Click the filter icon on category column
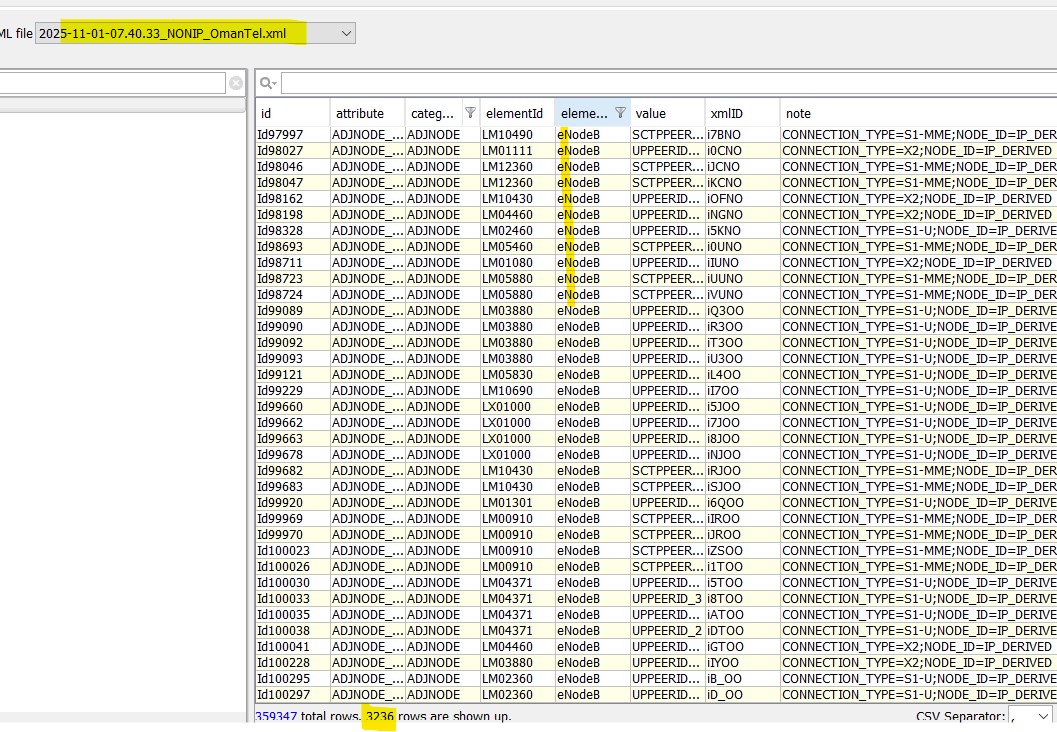The height and width of the screenshot is (732, 1057). coord(470,113)
